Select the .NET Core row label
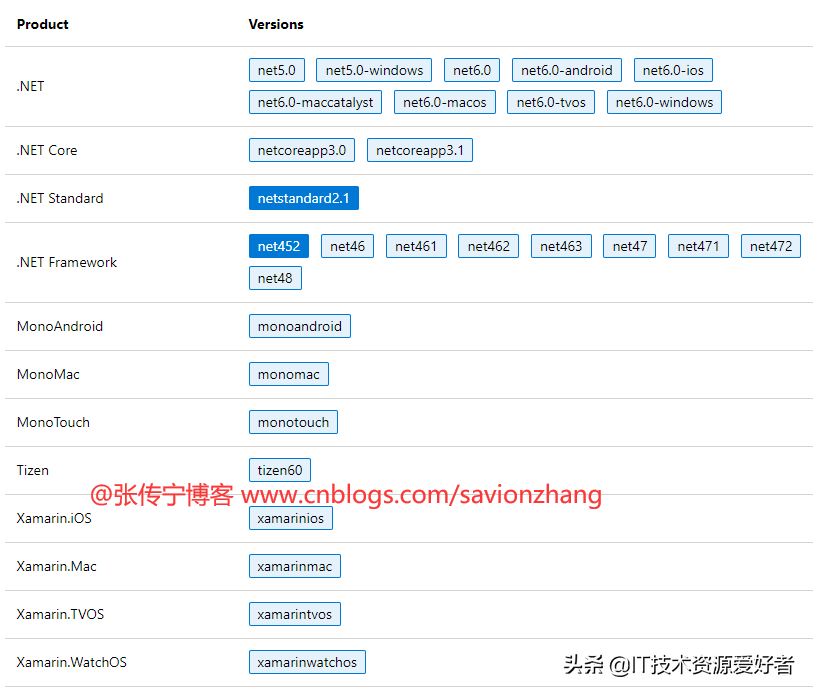The height and width of the screenshot is (694, 813). click(47, 150)
